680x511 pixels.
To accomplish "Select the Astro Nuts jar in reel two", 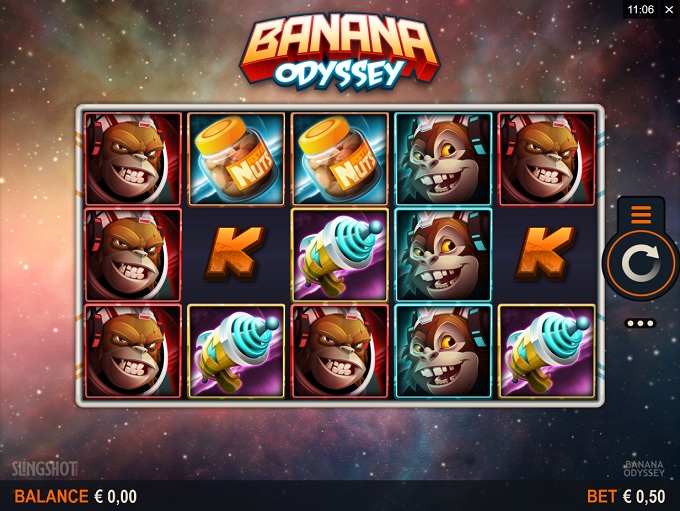I will 236,159.
